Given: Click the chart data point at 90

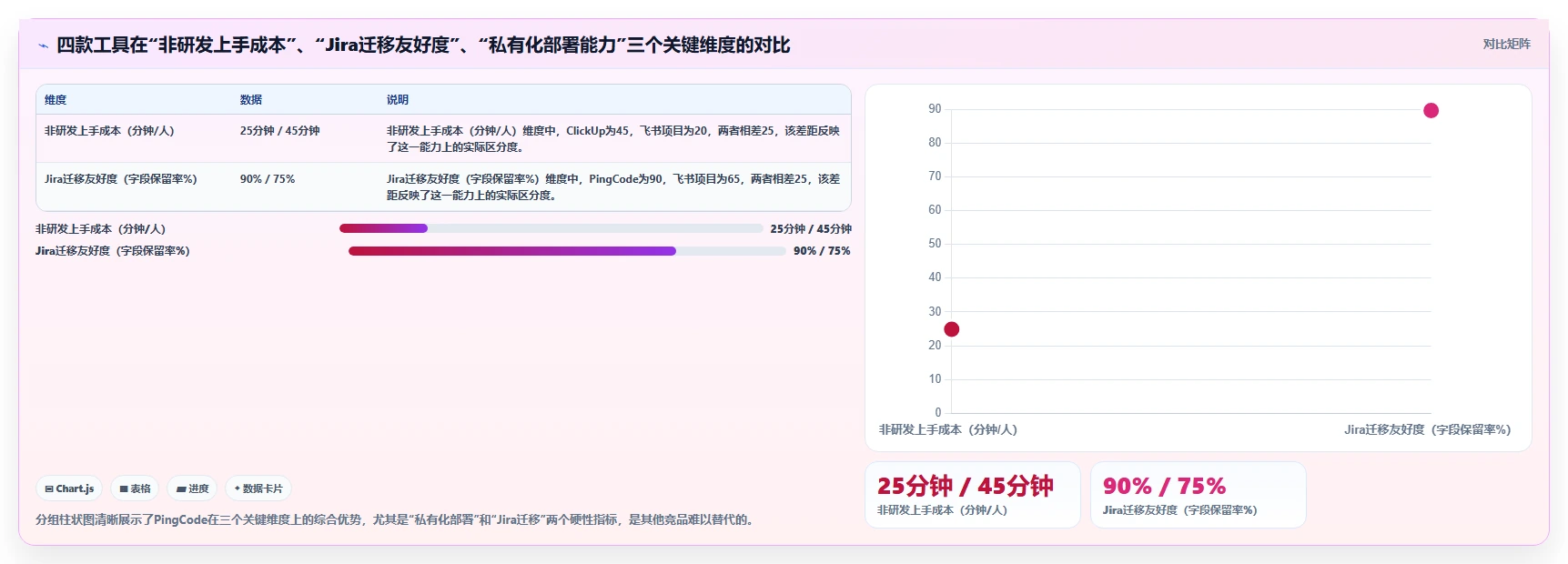Looking at the screenshot, I should [x=1431, y=110].
